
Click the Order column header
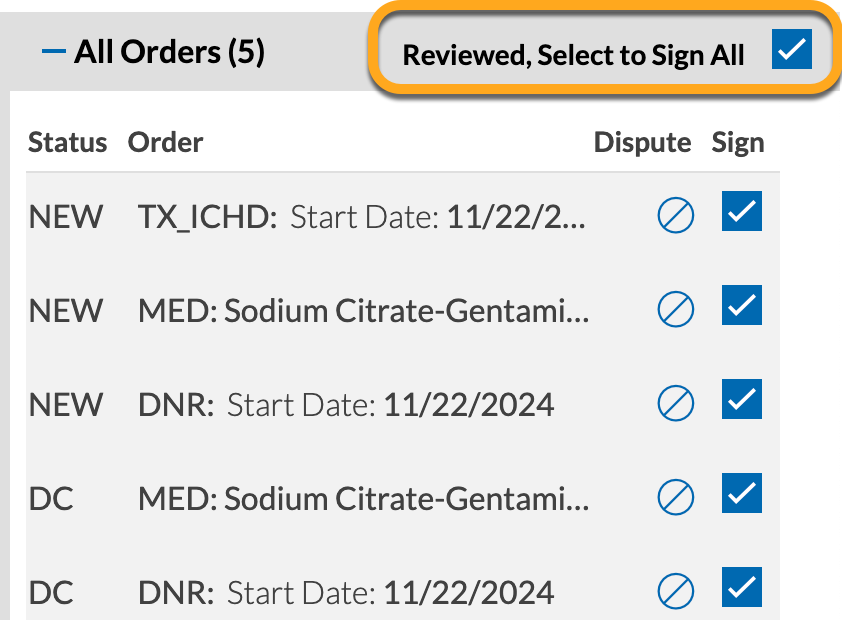pyautogui.click(x=165, y=142)
